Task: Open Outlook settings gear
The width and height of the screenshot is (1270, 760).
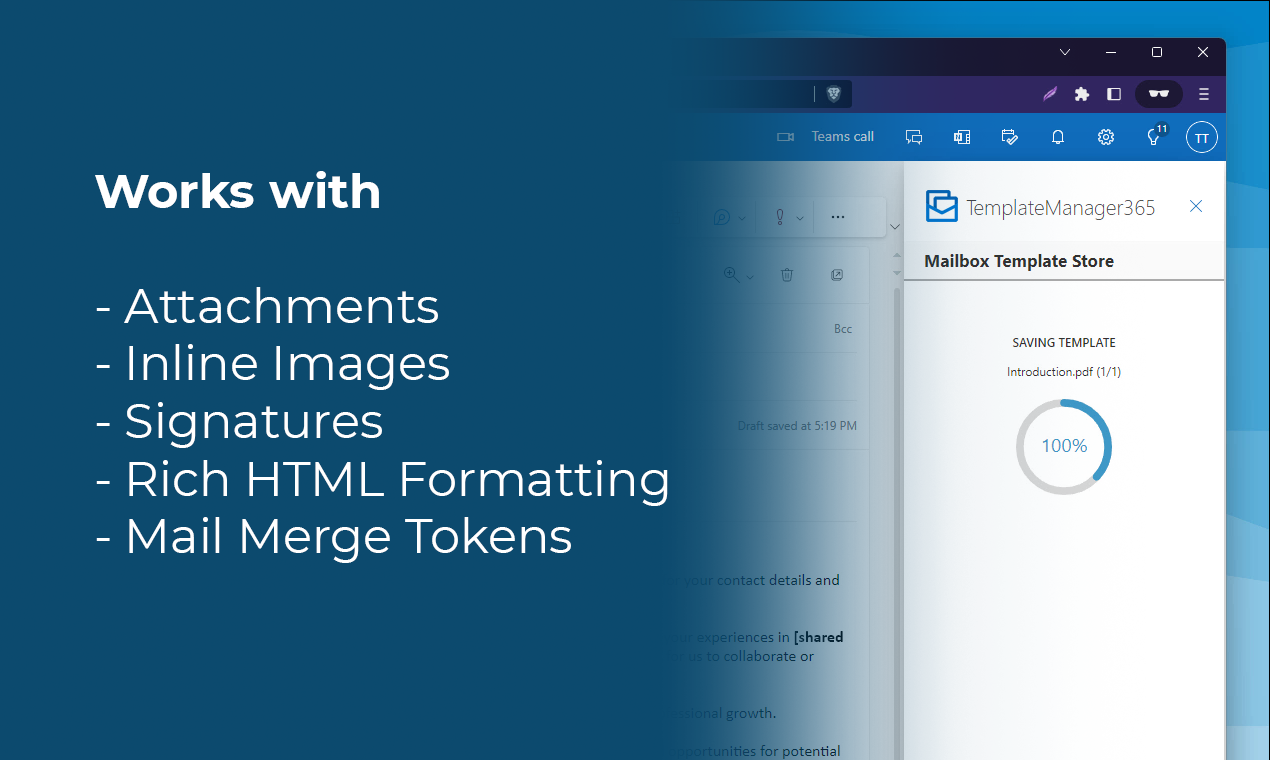Action: (x=1106, y=137)
